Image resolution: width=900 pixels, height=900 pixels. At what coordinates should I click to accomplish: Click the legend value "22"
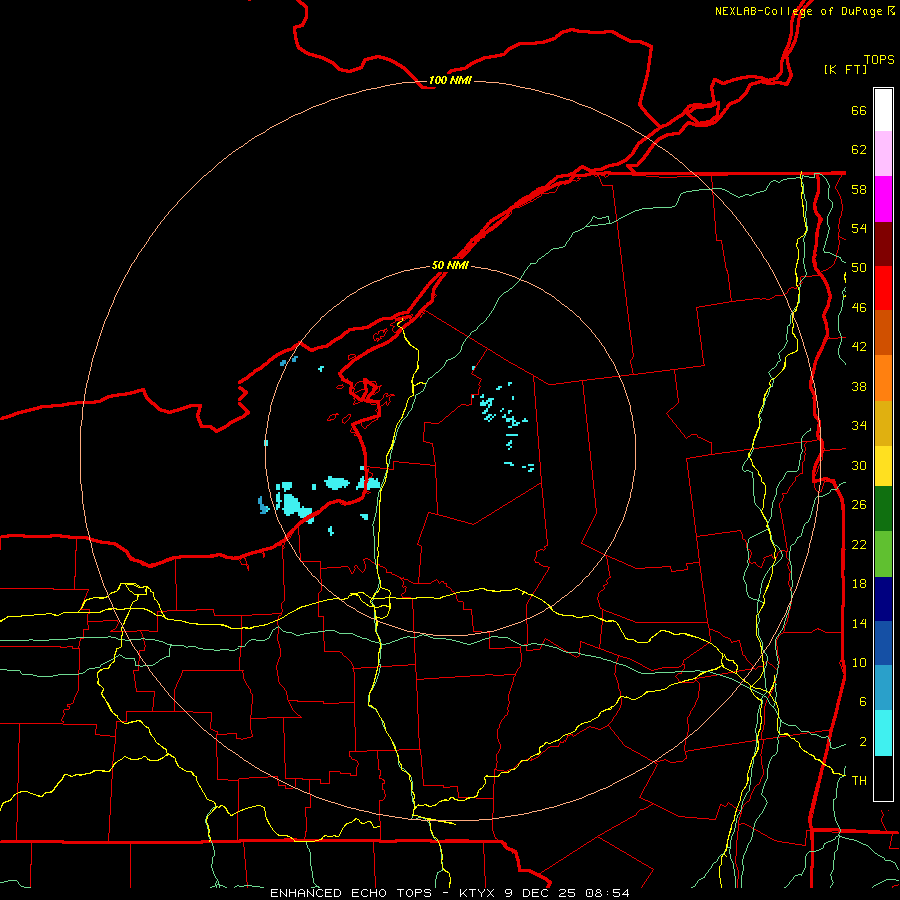[x=859, y=544]
